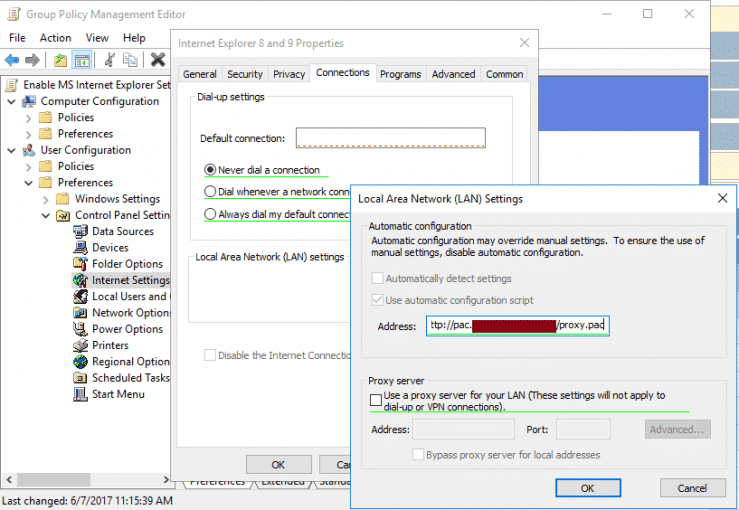The height and width of the screenshot is (510, 739).
Task: Collapse the User Configuration node
Action: click(13, 150)
